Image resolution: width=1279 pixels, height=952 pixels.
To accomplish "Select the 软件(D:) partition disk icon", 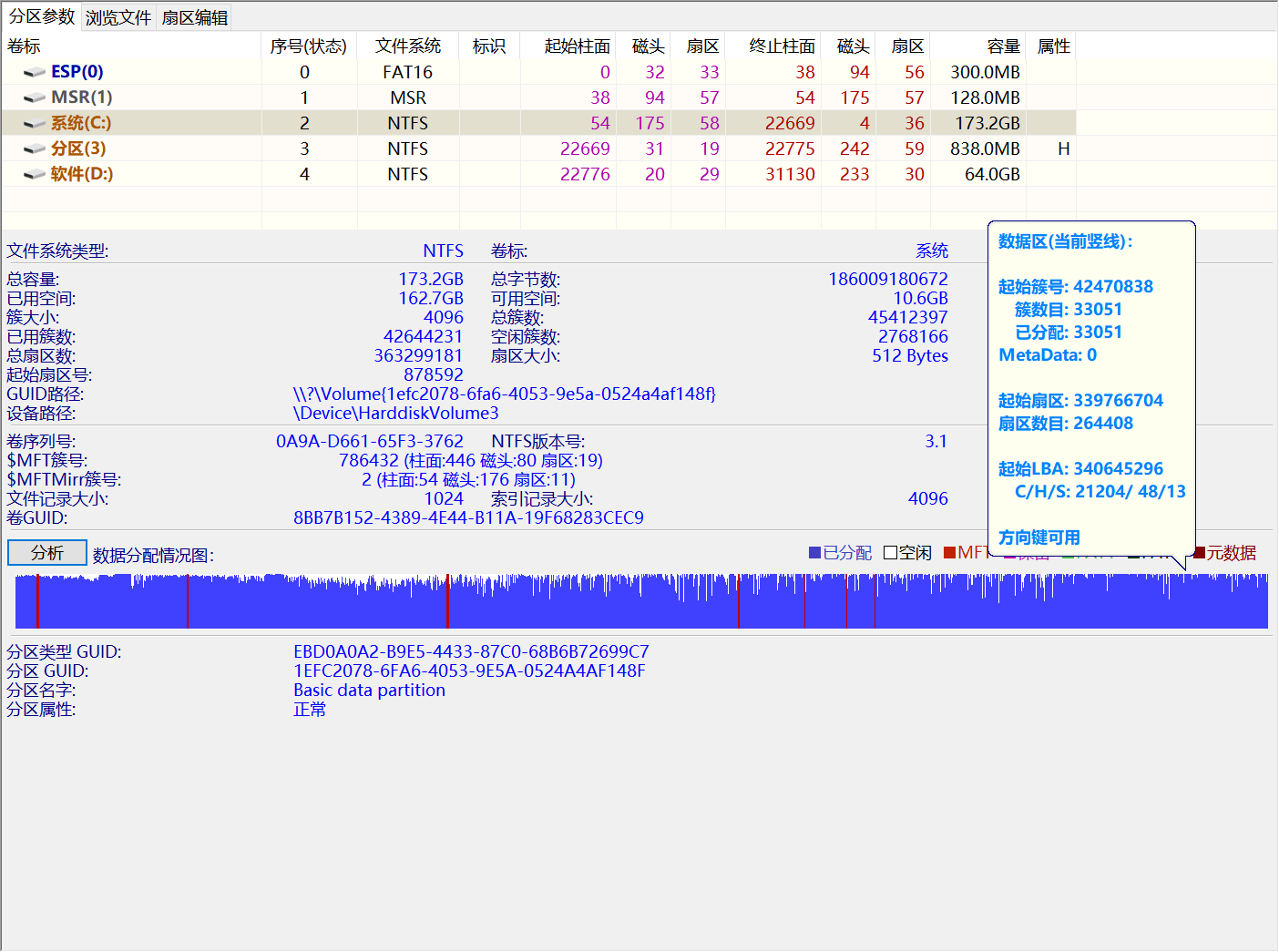I will coord(34,173).
